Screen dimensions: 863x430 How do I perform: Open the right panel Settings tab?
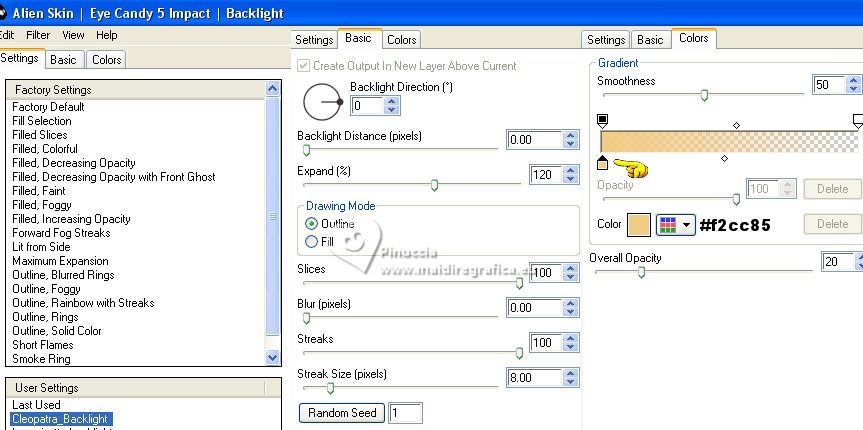(x=605, y=40)
